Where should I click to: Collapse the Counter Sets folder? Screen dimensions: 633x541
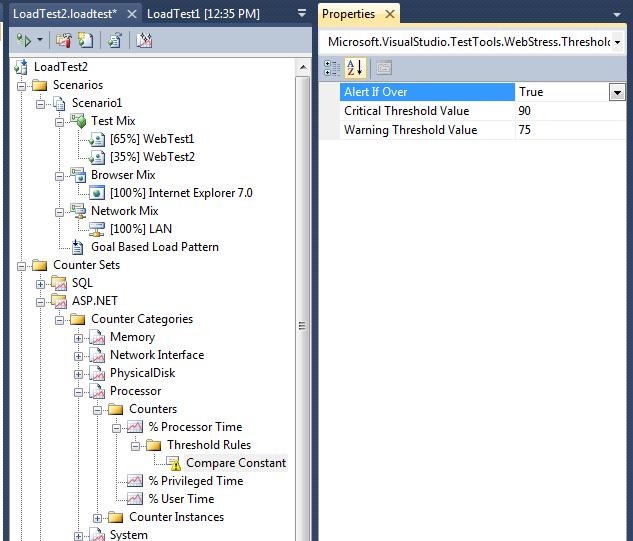click(21, 266)
